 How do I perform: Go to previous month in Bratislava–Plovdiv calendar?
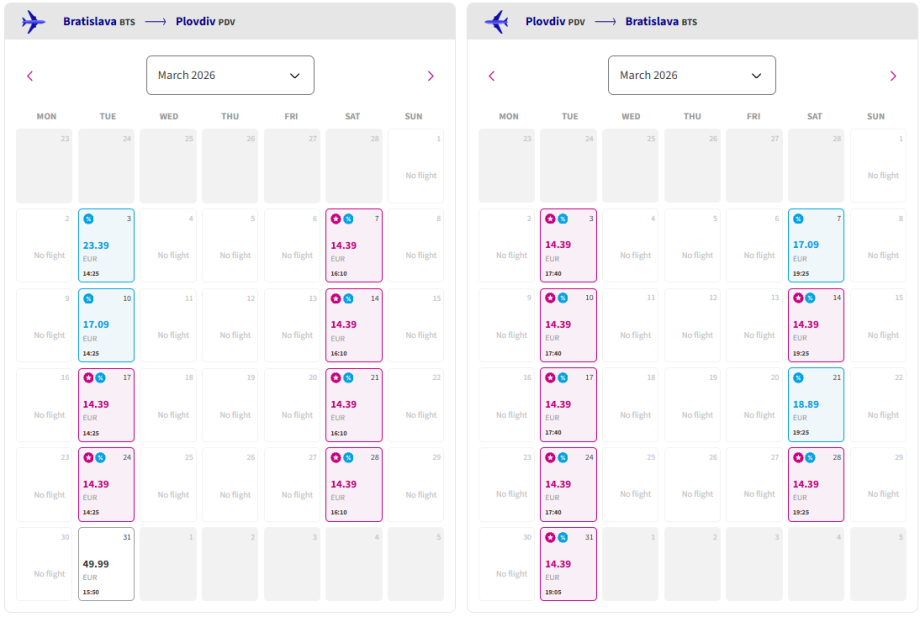pos(30,76)
